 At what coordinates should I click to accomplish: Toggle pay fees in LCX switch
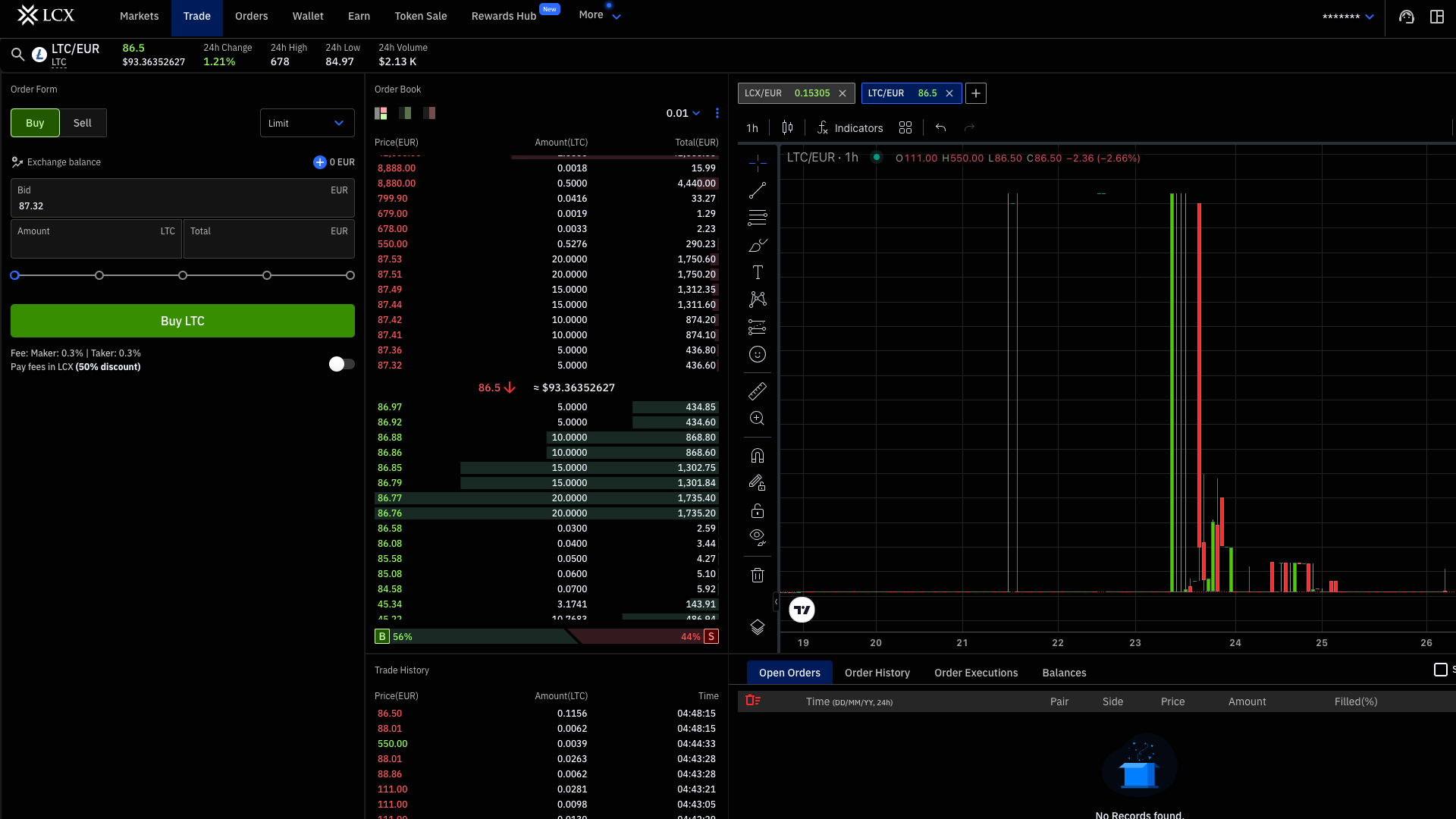[342, 364]
